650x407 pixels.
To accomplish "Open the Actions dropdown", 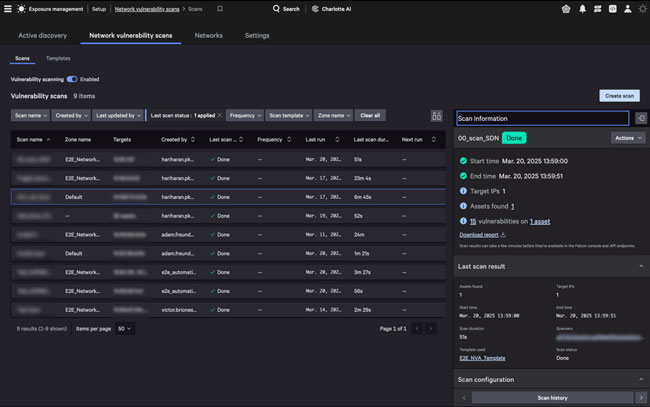I will point(628,138).
